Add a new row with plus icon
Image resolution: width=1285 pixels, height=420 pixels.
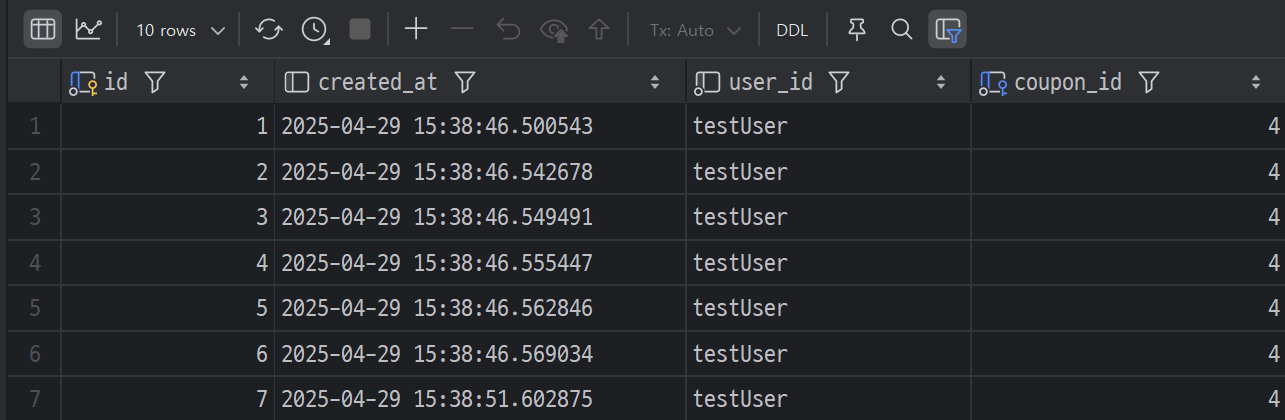coord(416,30)
